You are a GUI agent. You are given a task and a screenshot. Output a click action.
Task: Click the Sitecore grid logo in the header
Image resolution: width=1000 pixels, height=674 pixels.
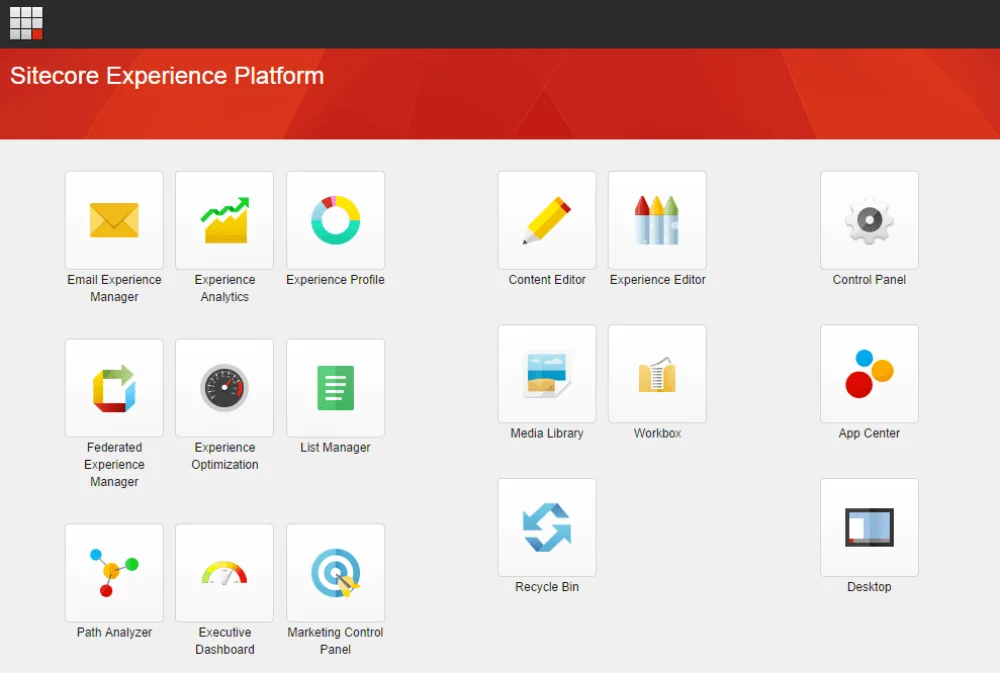click(26, 22)
